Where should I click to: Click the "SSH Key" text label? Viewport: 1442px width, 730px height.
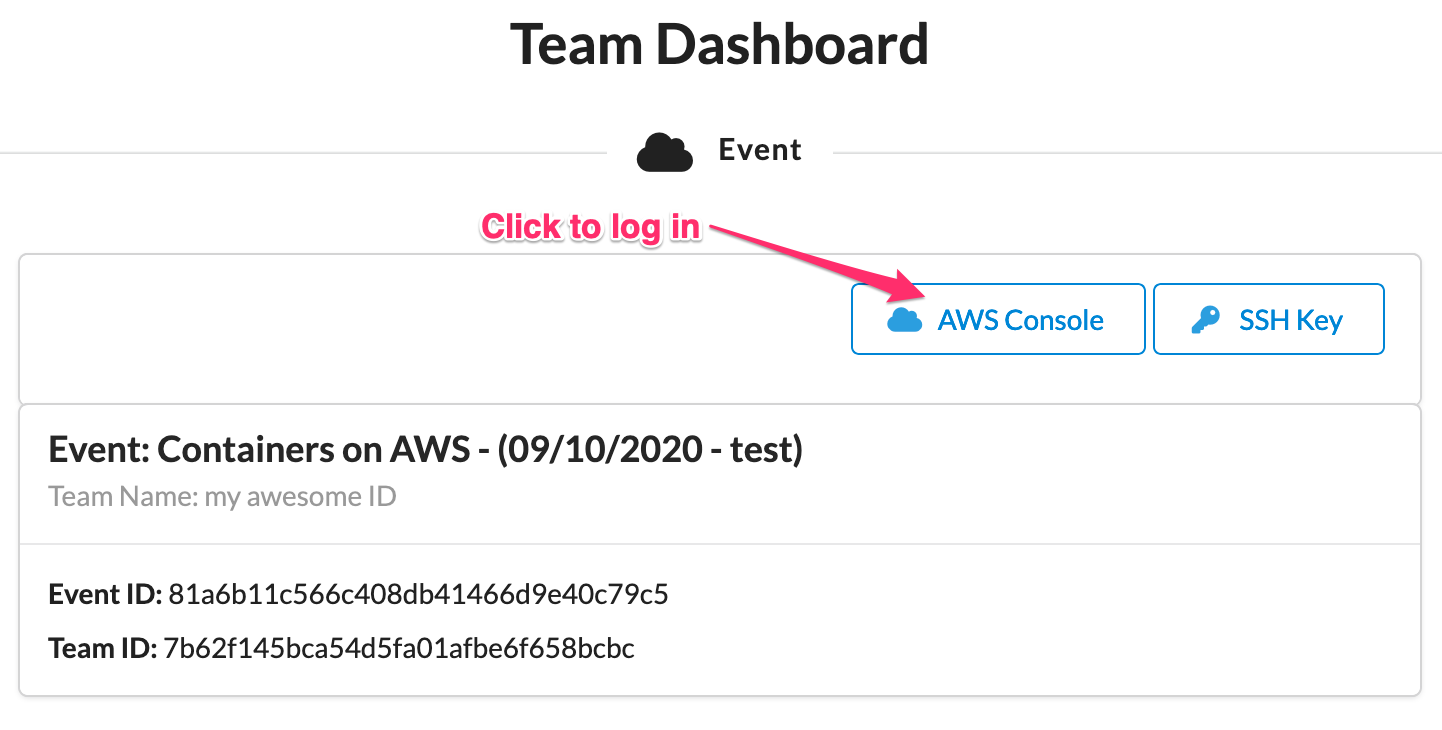[1290, 320]
